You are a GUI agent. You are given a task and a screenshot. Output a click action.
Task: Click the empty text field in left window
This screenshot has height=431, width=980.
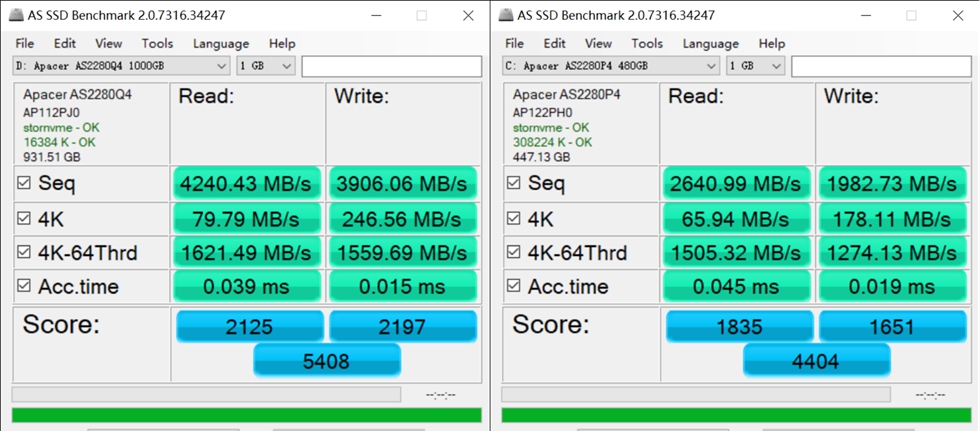pyautogui.click(x=392, y=66)
